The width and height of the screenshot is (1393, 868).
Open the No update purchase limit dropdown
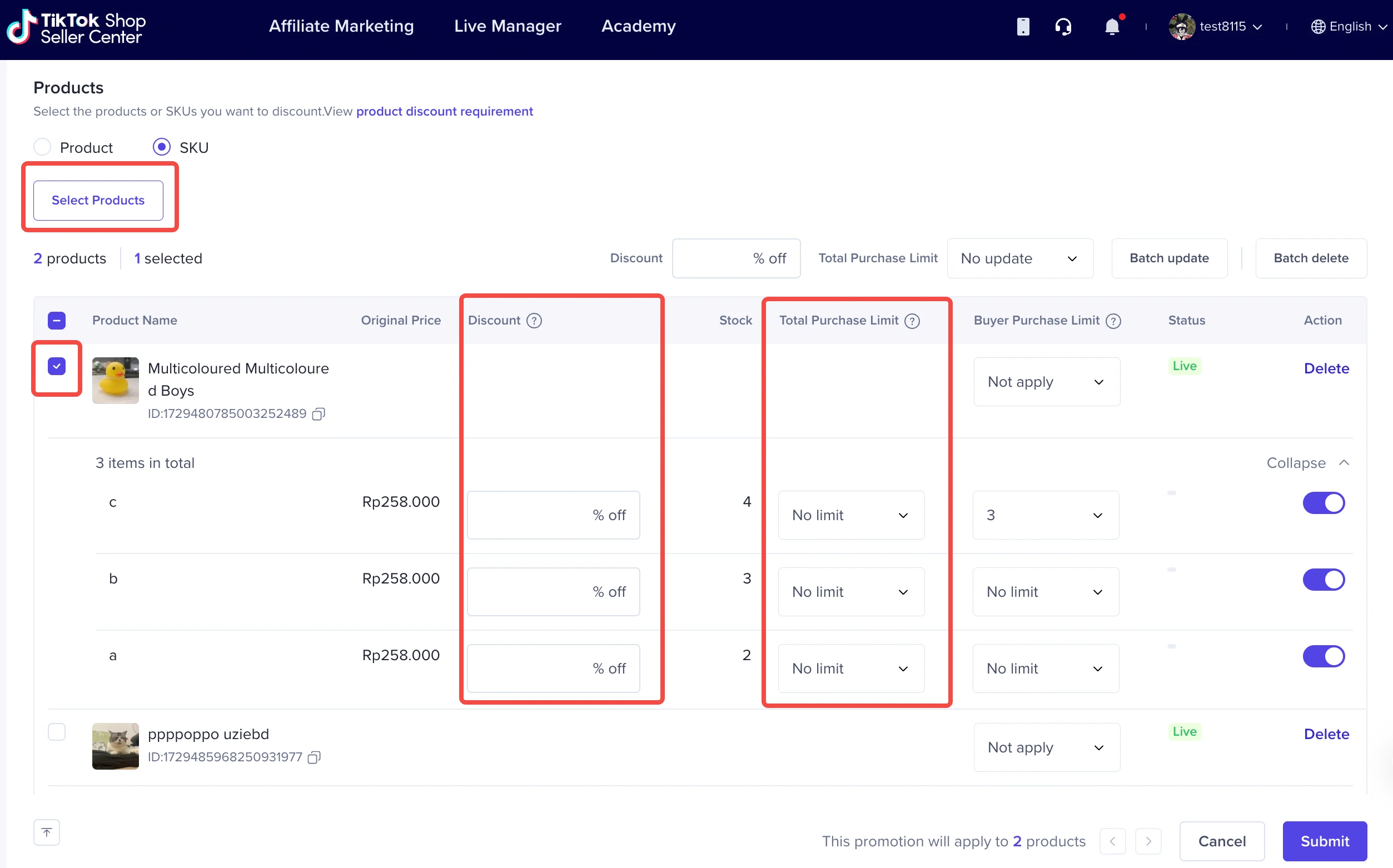[x=1019, y=258]
